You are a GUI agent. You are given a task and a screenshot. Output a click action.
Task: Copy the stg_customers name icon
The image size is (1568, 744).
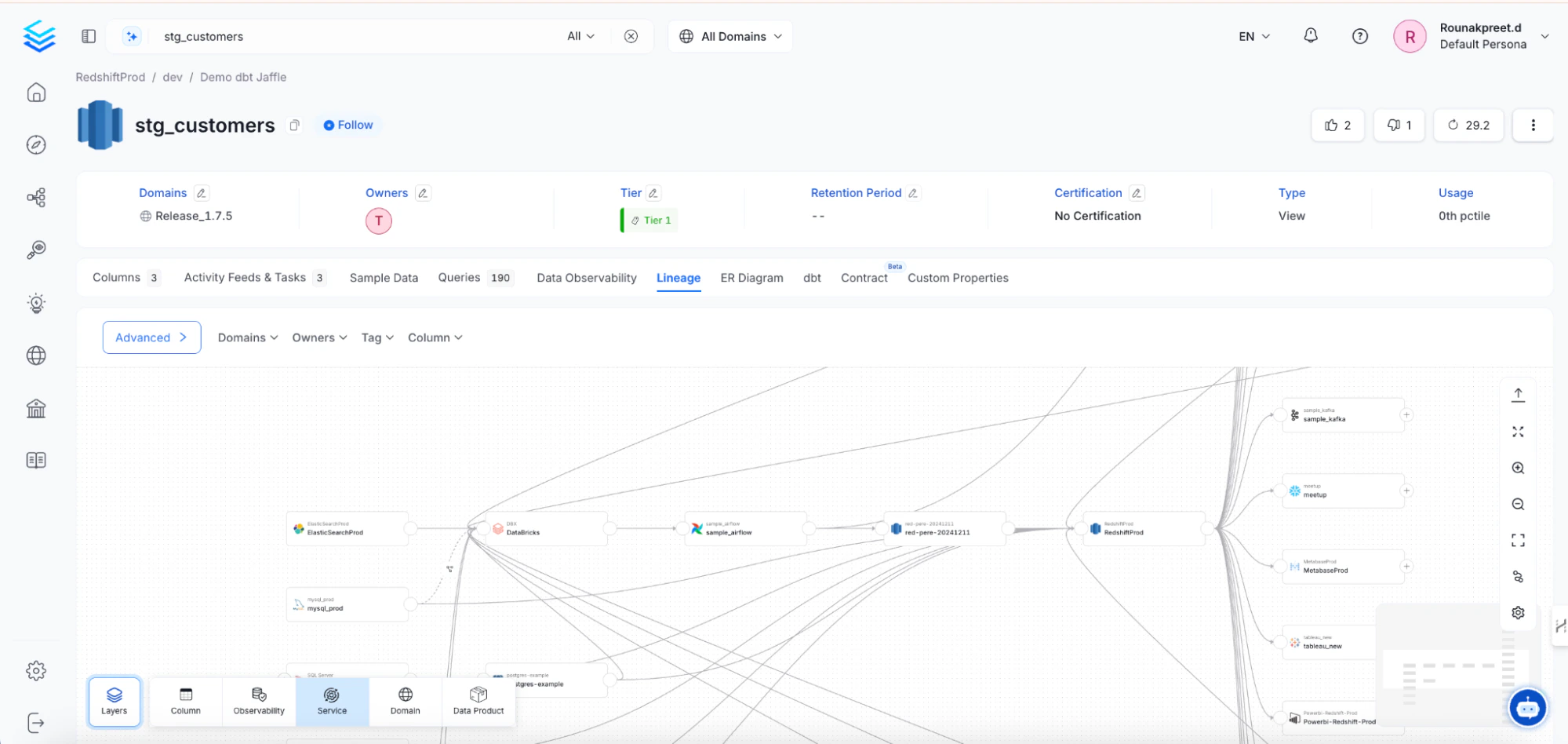click(294, 126)
